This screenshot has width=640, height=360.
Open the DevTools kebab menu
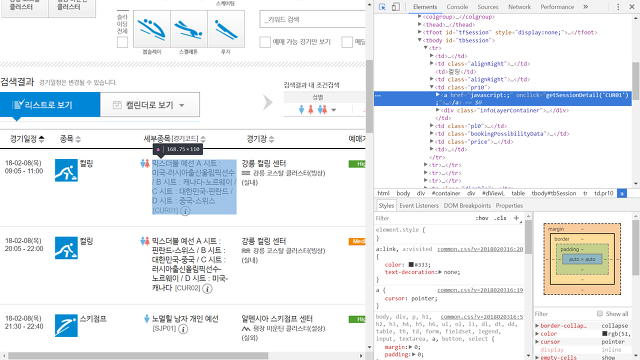618,7
